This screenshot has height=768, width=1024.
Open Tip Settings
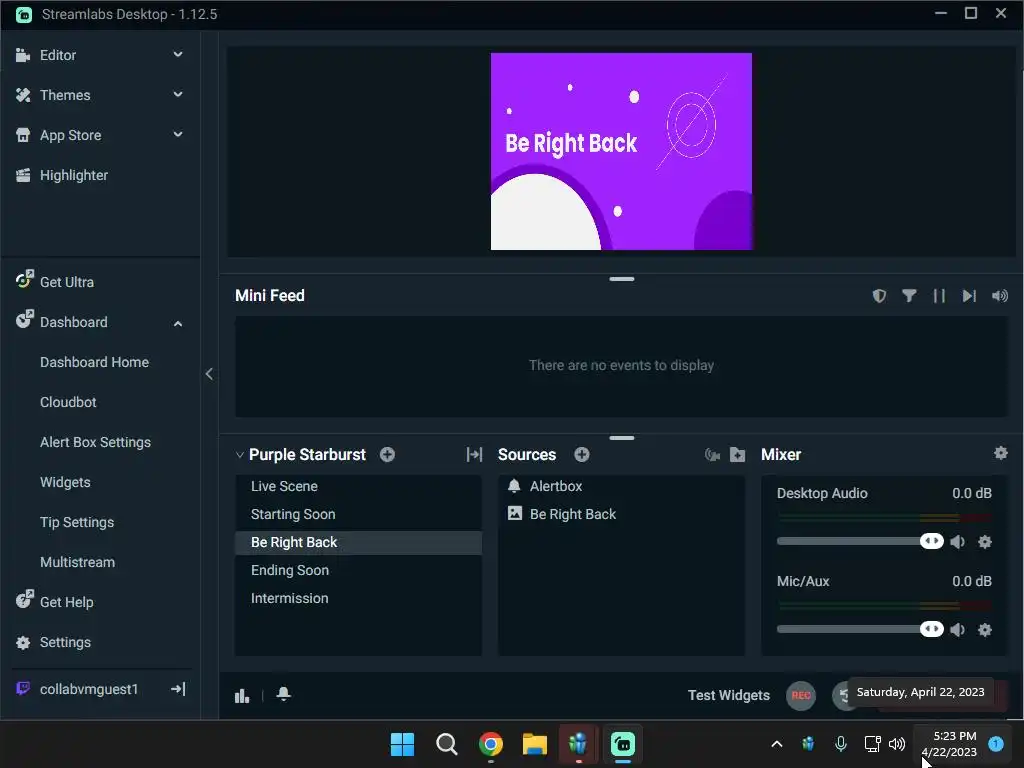pyautogui.click(x=77, y=522)
